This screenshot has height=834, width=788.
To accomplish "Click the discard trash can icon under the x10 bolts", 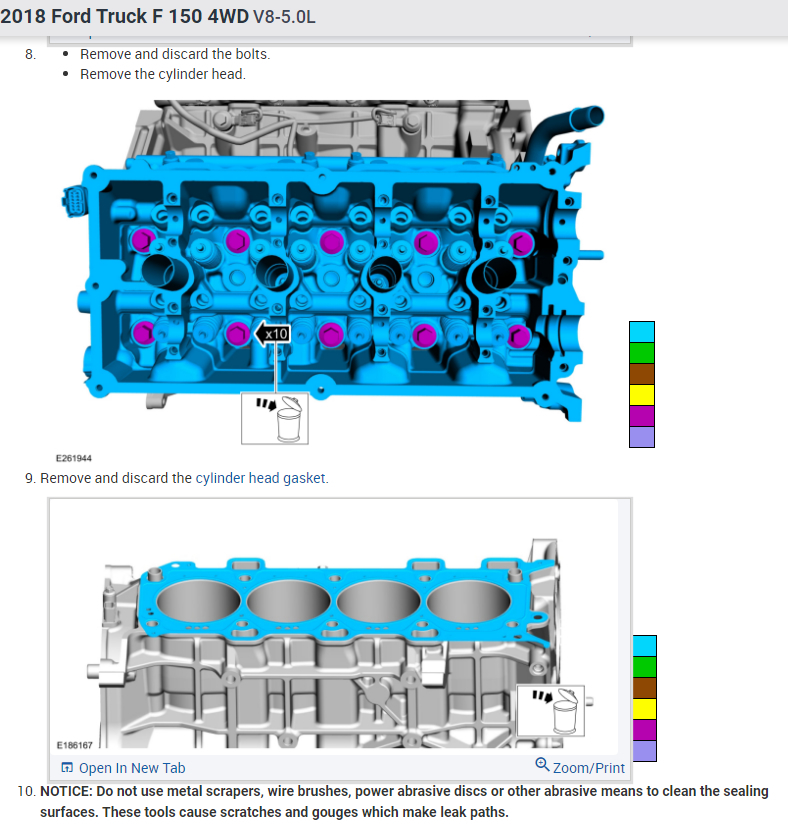I will point(275,418).
